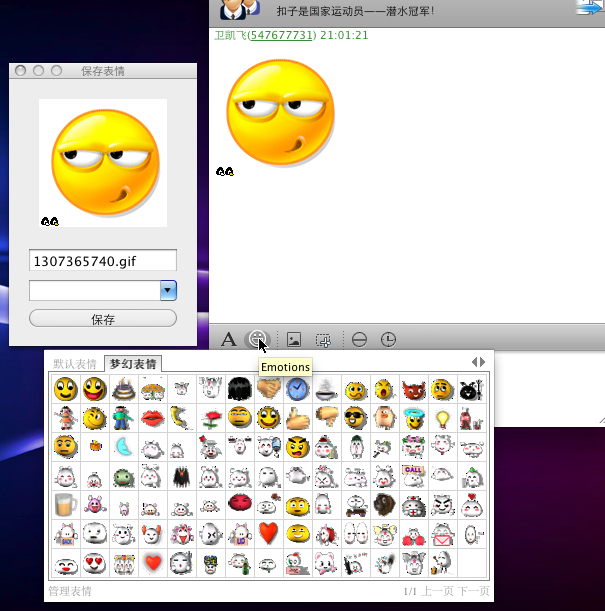Start screen capture with the scissors-frame icon
This screenshot has height=611, width=605.
tap(323, 340)
